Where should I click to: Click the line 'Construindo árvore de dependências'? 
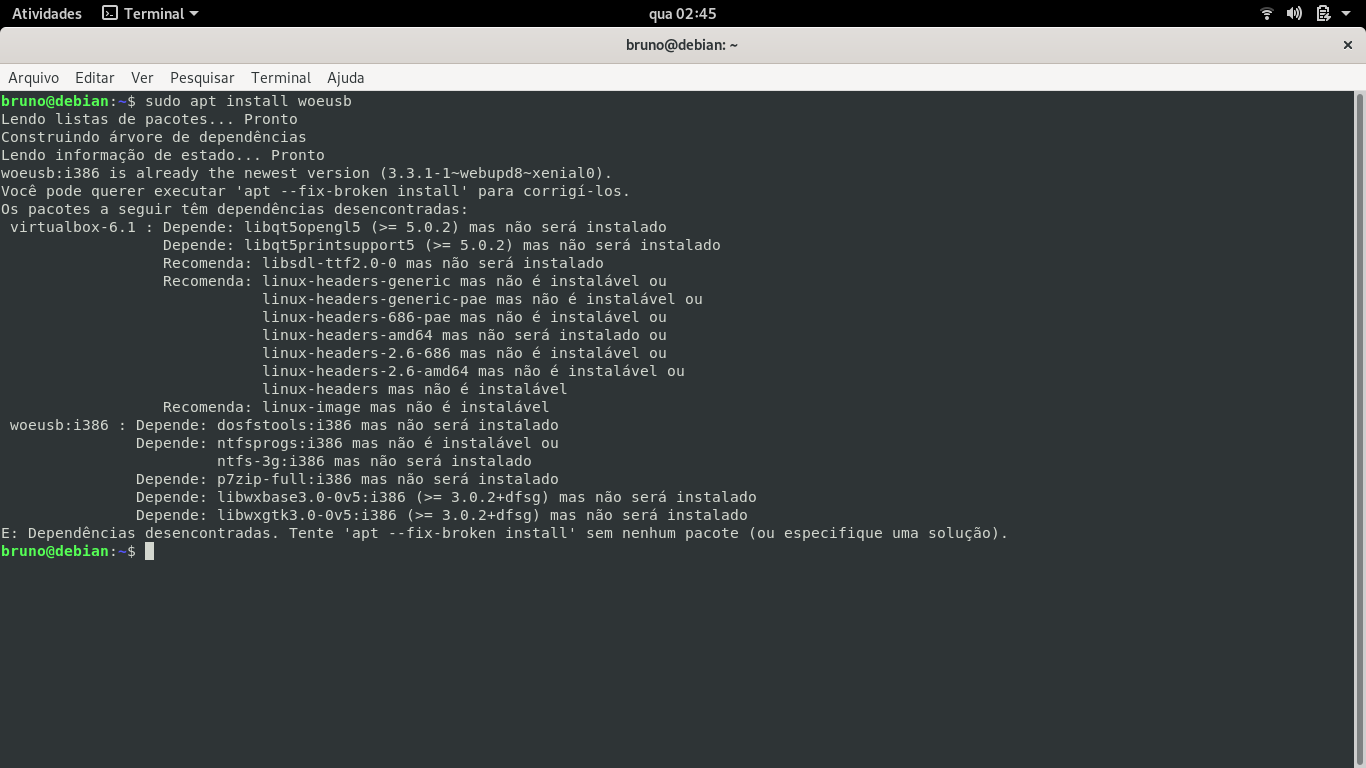[x=154, y=137]
